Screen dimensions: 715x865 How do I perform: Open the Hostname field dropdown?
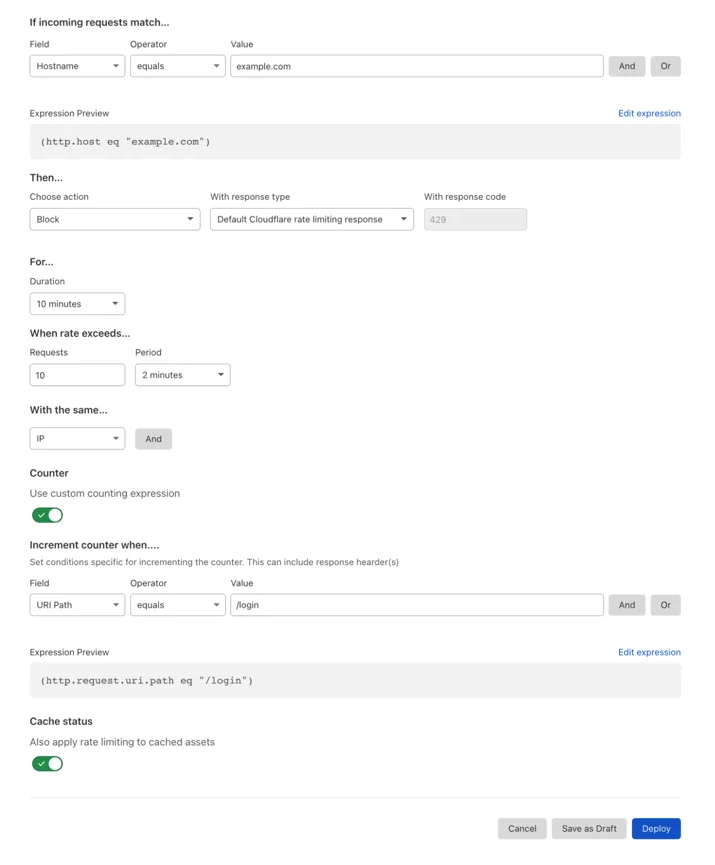click(x=77, y=66)
